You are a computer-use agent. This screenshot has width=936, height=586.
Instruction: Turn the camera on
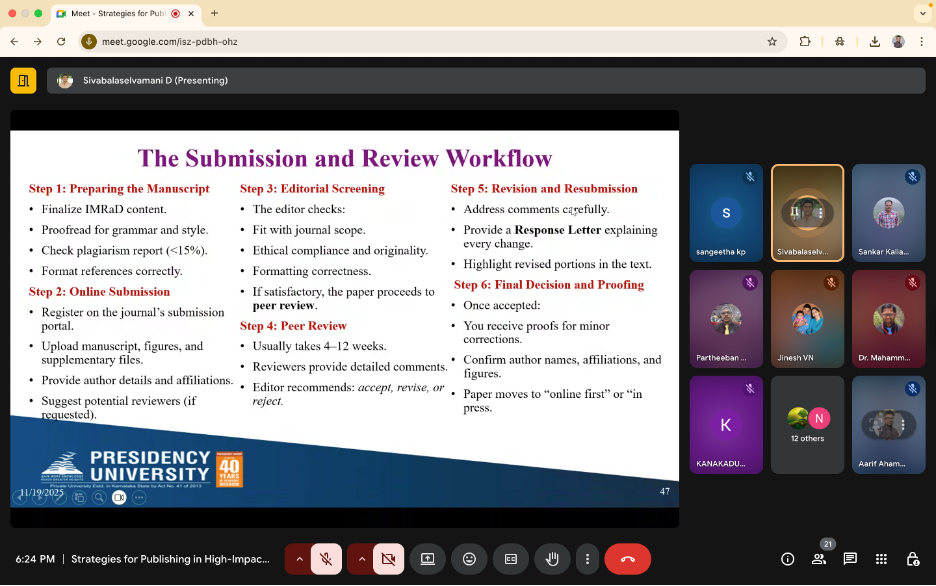387,559
